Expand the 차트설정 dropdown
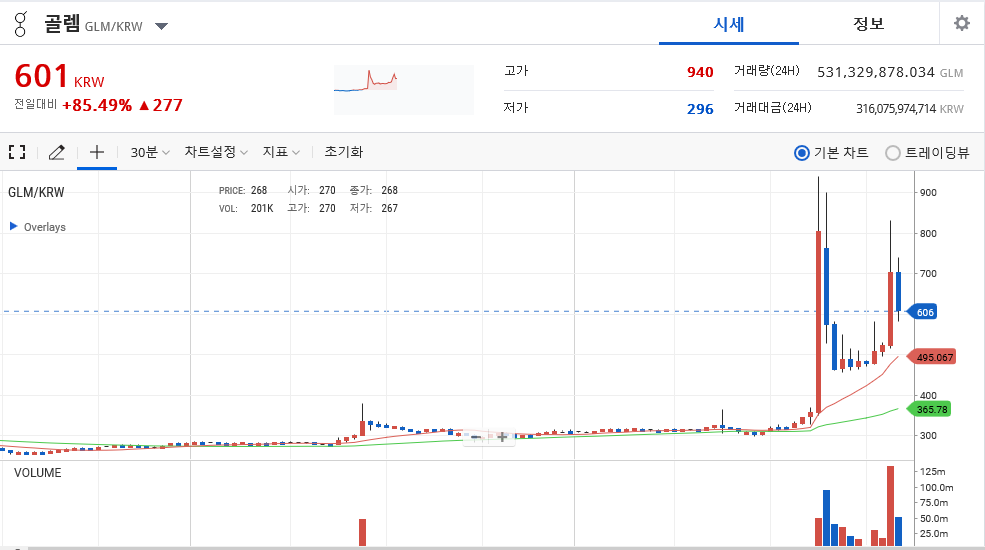The width and height of the screenshot is (985, 550). click(216, 152)
